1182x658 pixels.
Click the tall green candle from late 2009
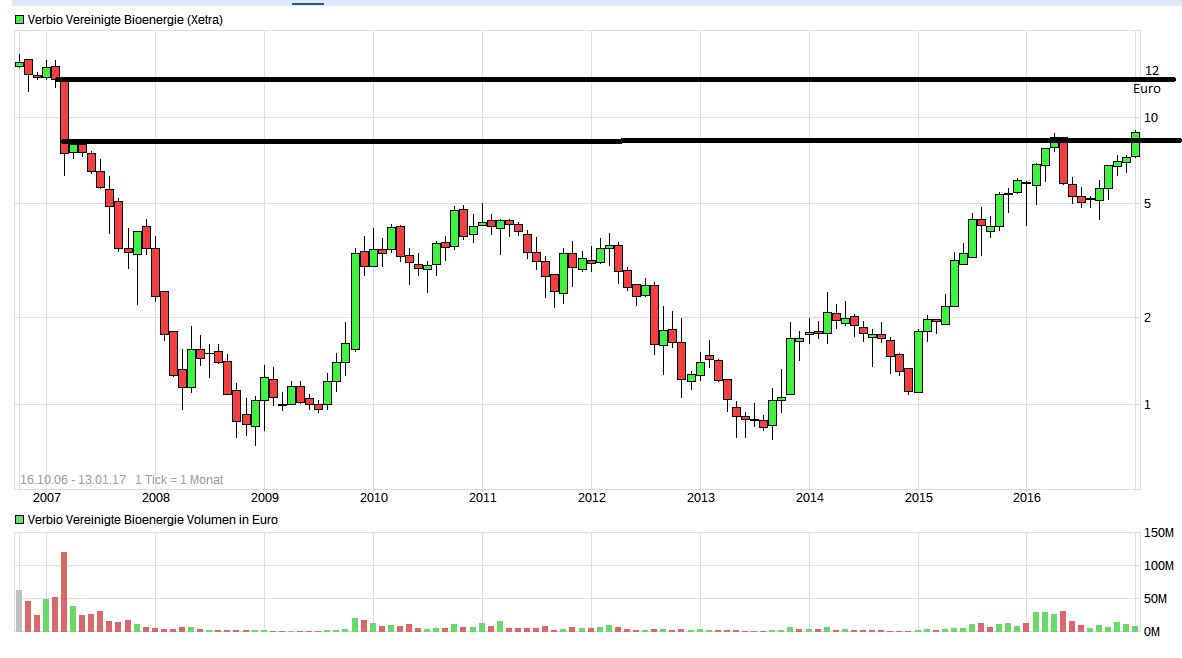coord(355,300)
